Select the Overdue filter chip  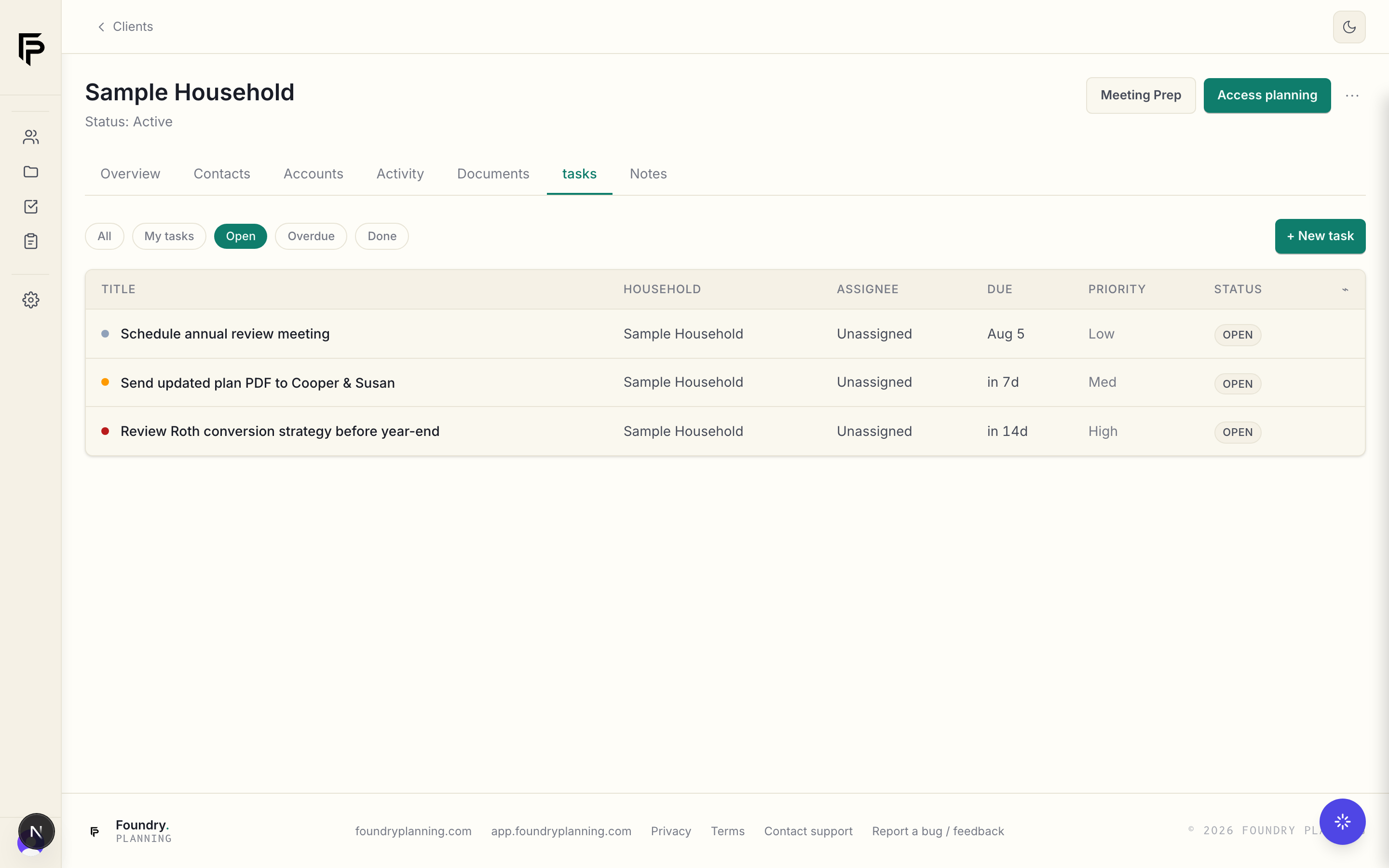[x=311, y=236]
